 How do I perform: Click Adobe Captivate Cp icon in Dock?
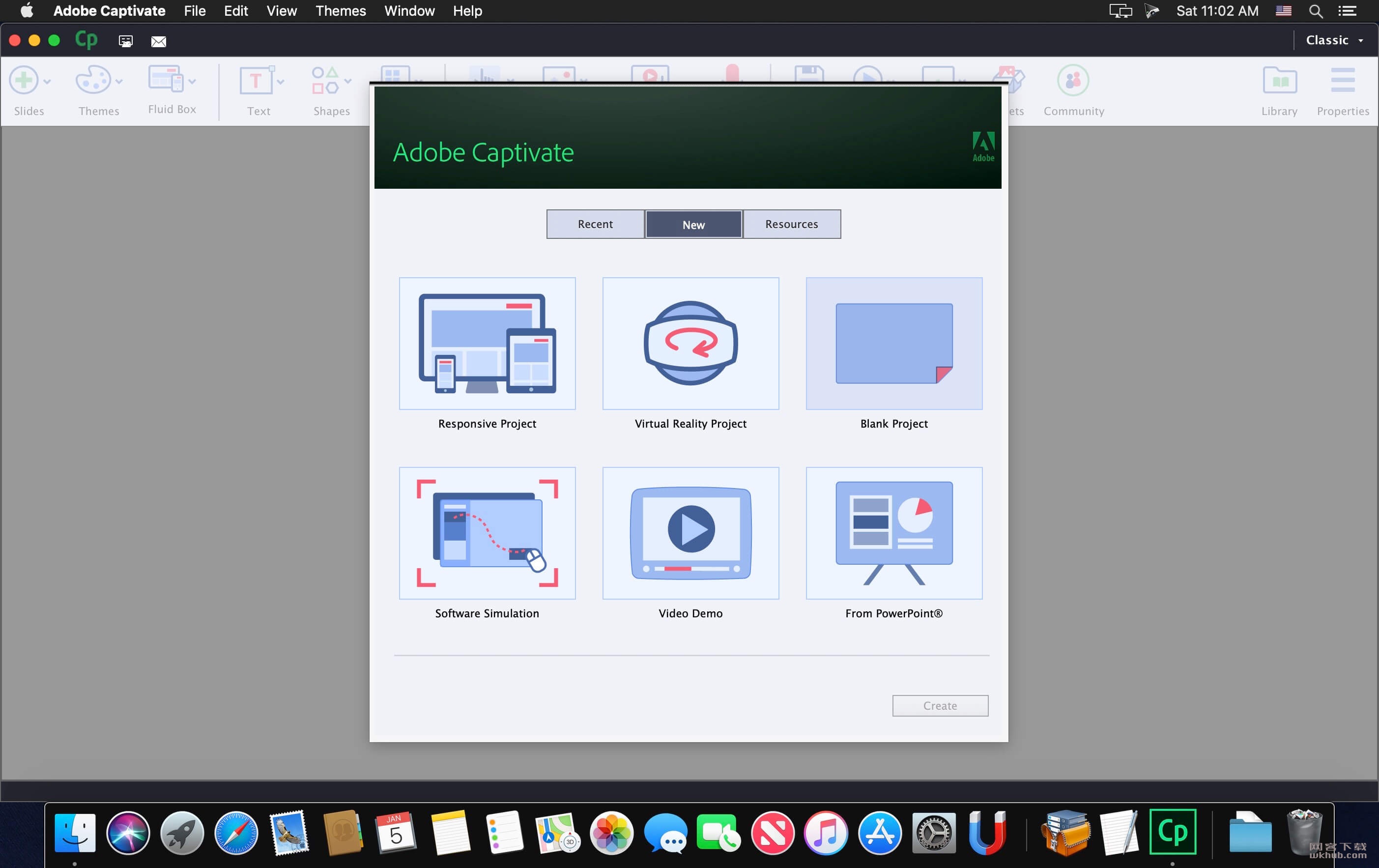(x=1172, y=832)
